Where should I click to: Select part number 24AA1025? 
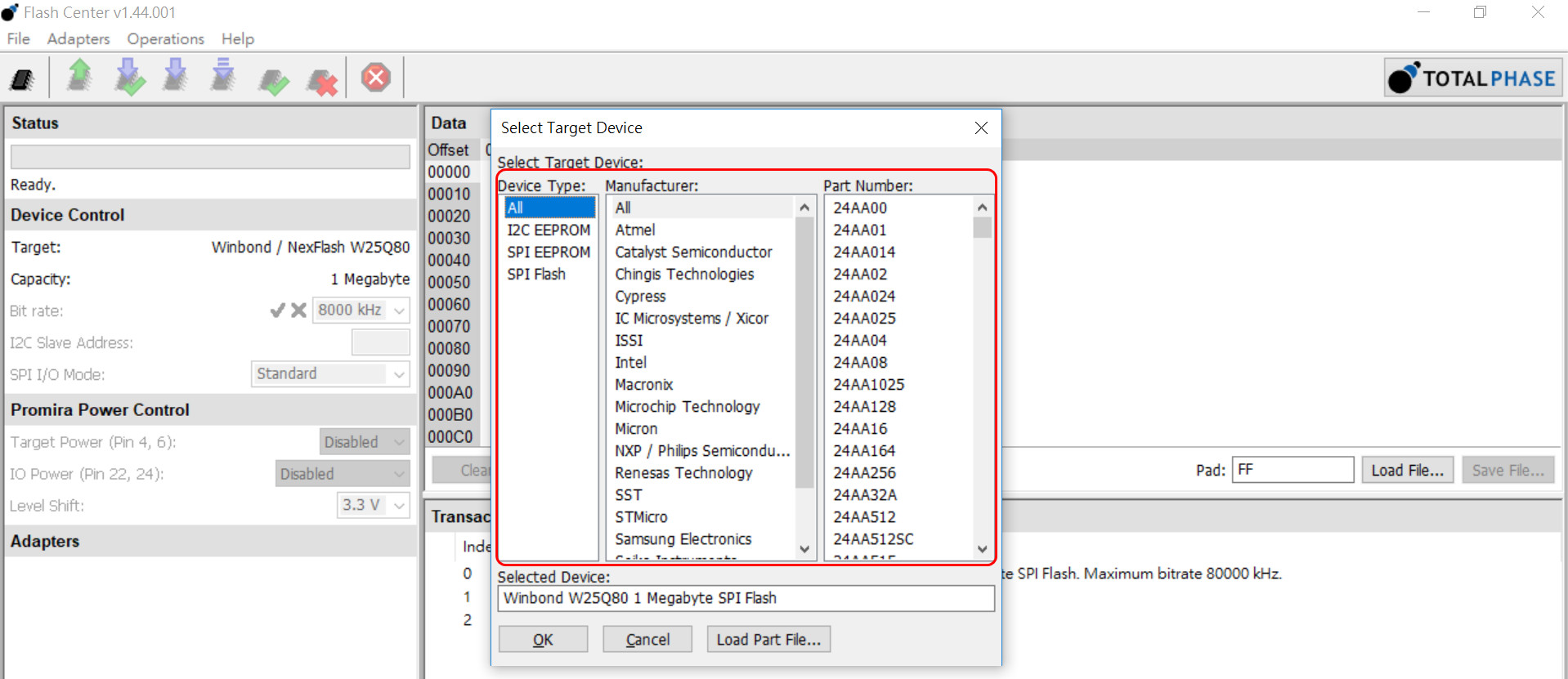coord(868,384)
